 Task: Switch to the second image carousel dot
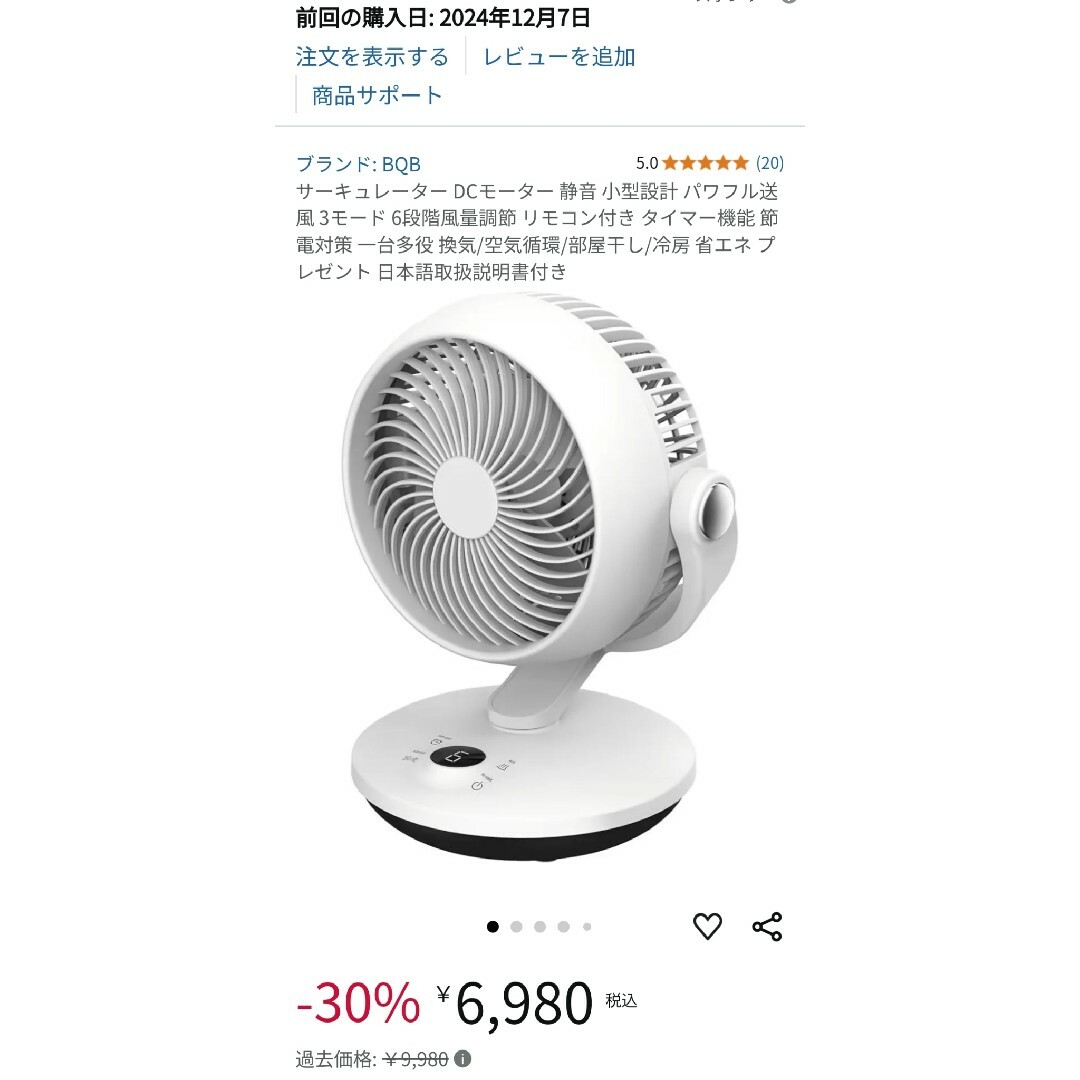tap(516, 926)
